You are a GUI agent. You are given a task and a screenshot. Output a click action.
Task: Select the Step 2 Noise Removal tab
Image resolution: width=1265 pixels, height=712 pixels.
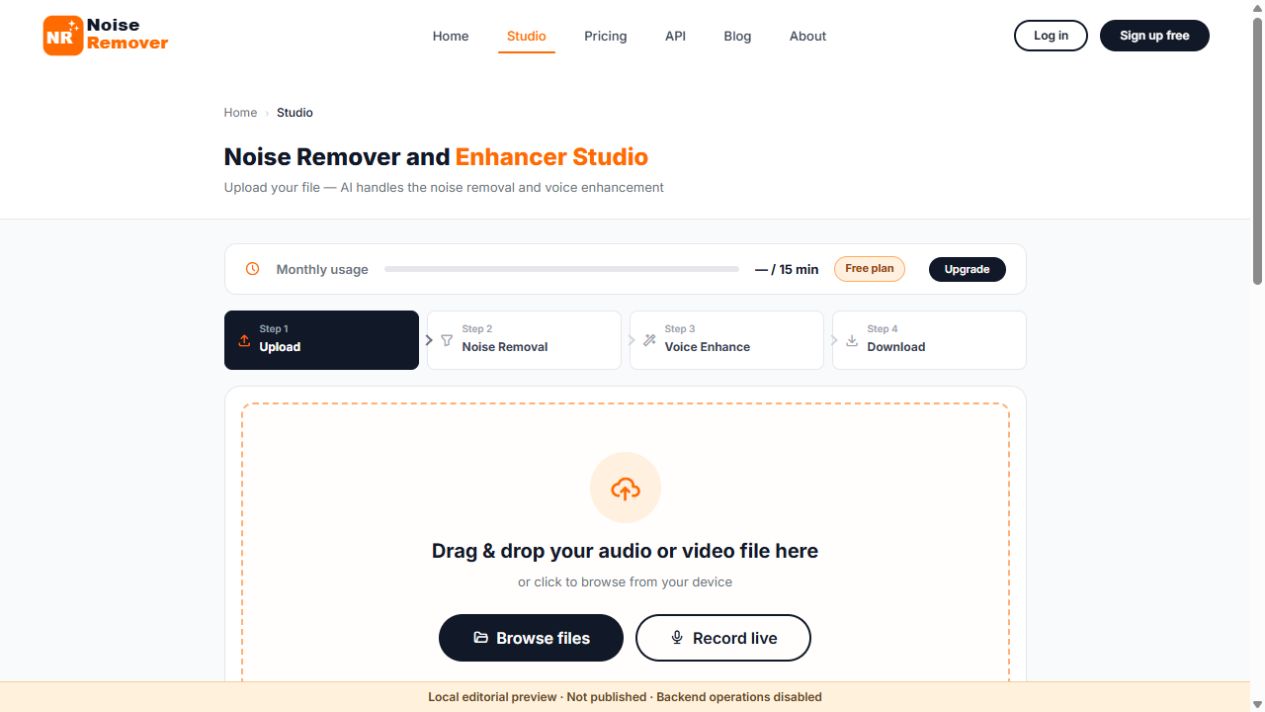tap(524, 340)
